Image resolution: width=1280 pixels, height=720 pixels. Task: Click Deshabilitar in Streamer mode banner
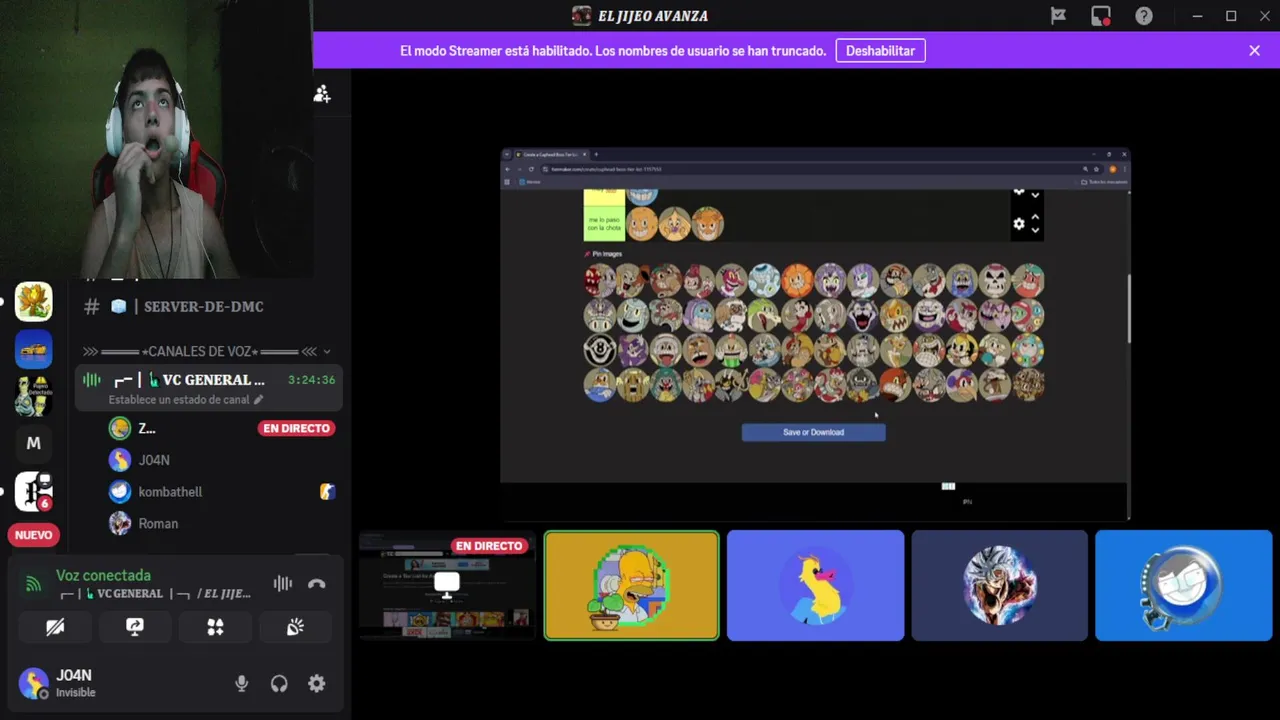880,51
